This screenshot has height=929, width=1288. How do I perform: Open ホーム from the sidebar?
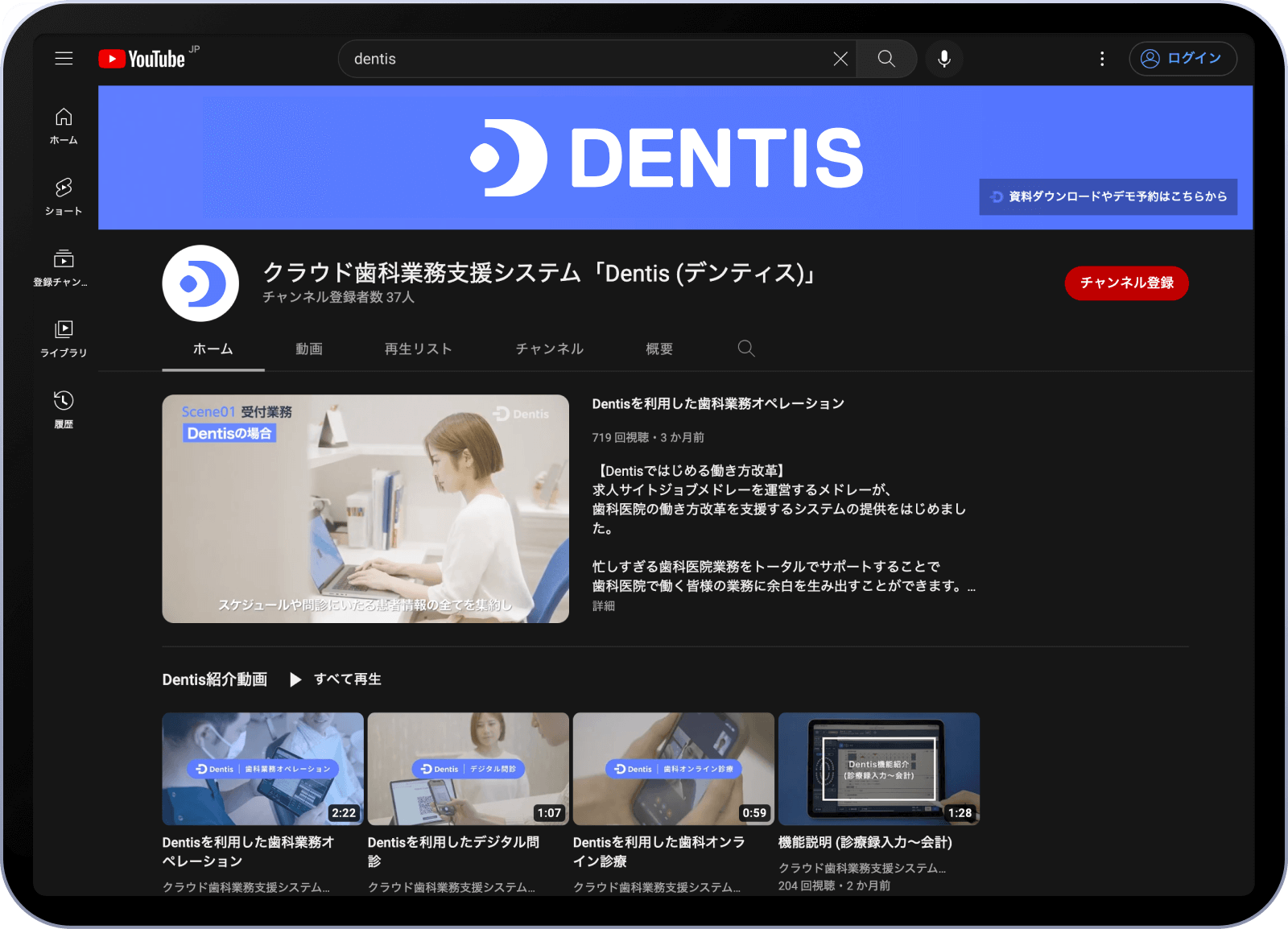(63, 125)
